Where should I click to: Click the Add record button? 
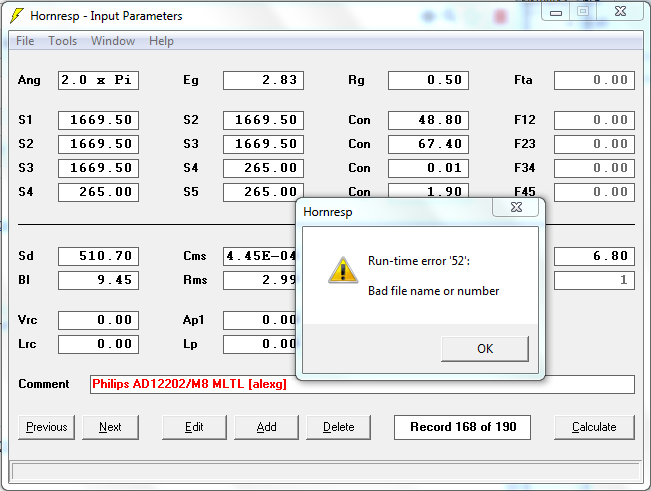click(266, 427)
